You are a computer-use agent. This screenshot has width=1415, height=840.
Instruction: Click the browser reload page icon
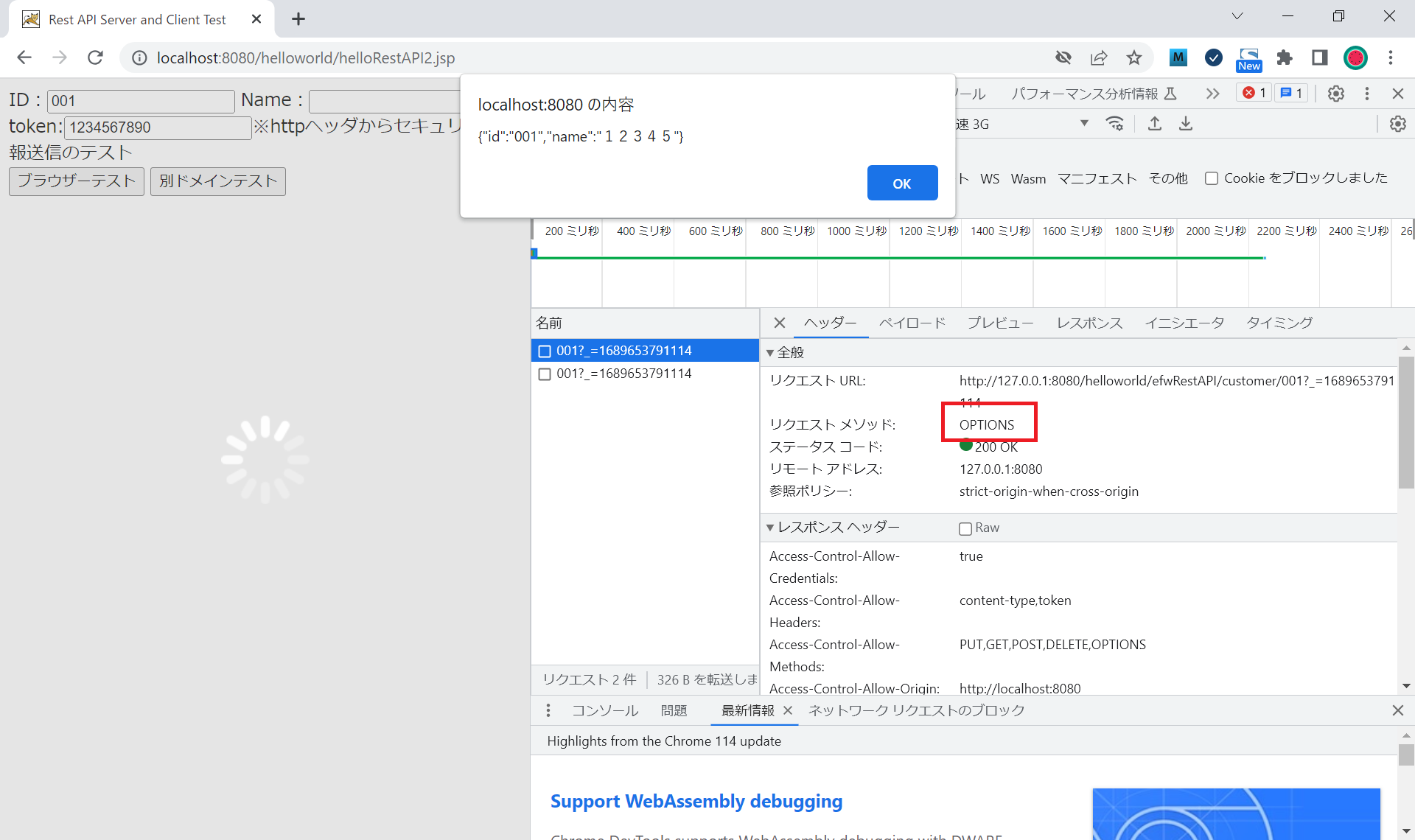[x=95, y=57]
